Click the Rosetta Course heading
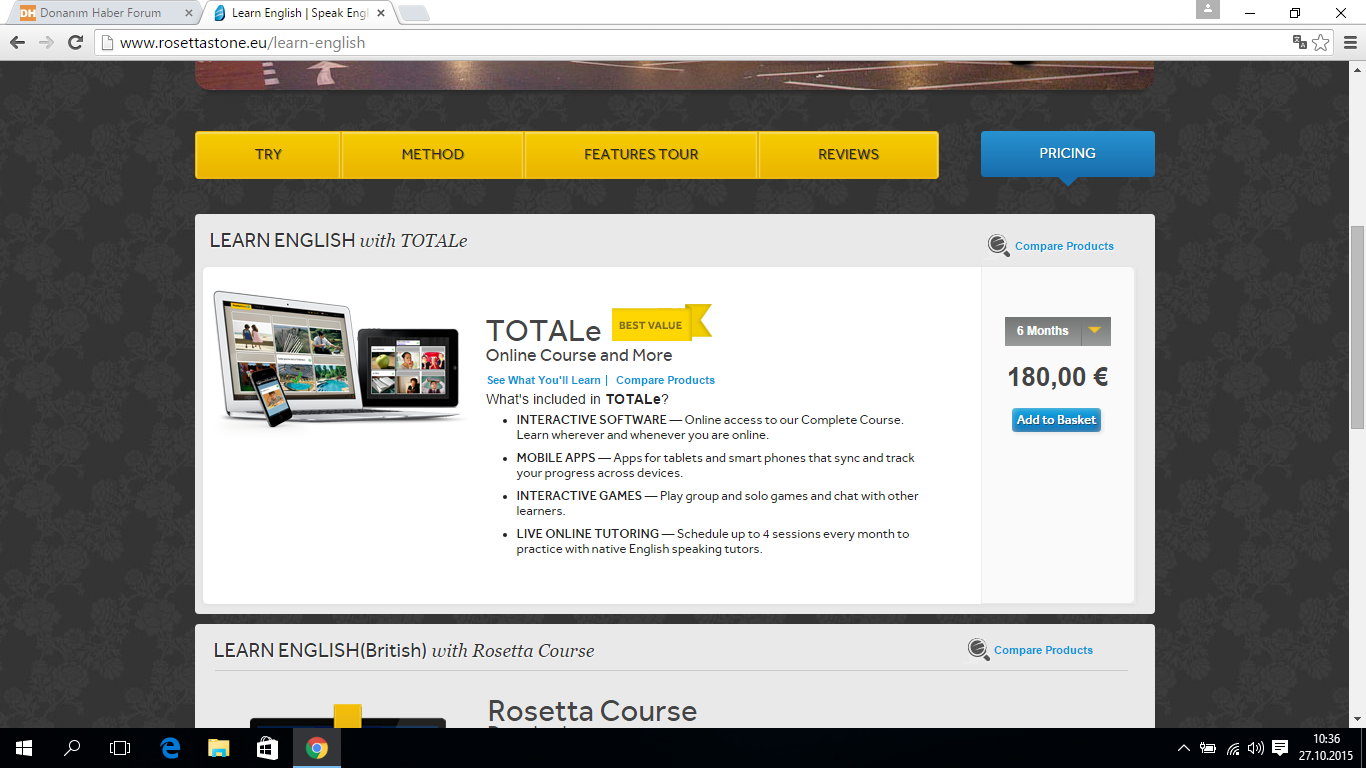Screen dimensions: 1366x768 592,711
